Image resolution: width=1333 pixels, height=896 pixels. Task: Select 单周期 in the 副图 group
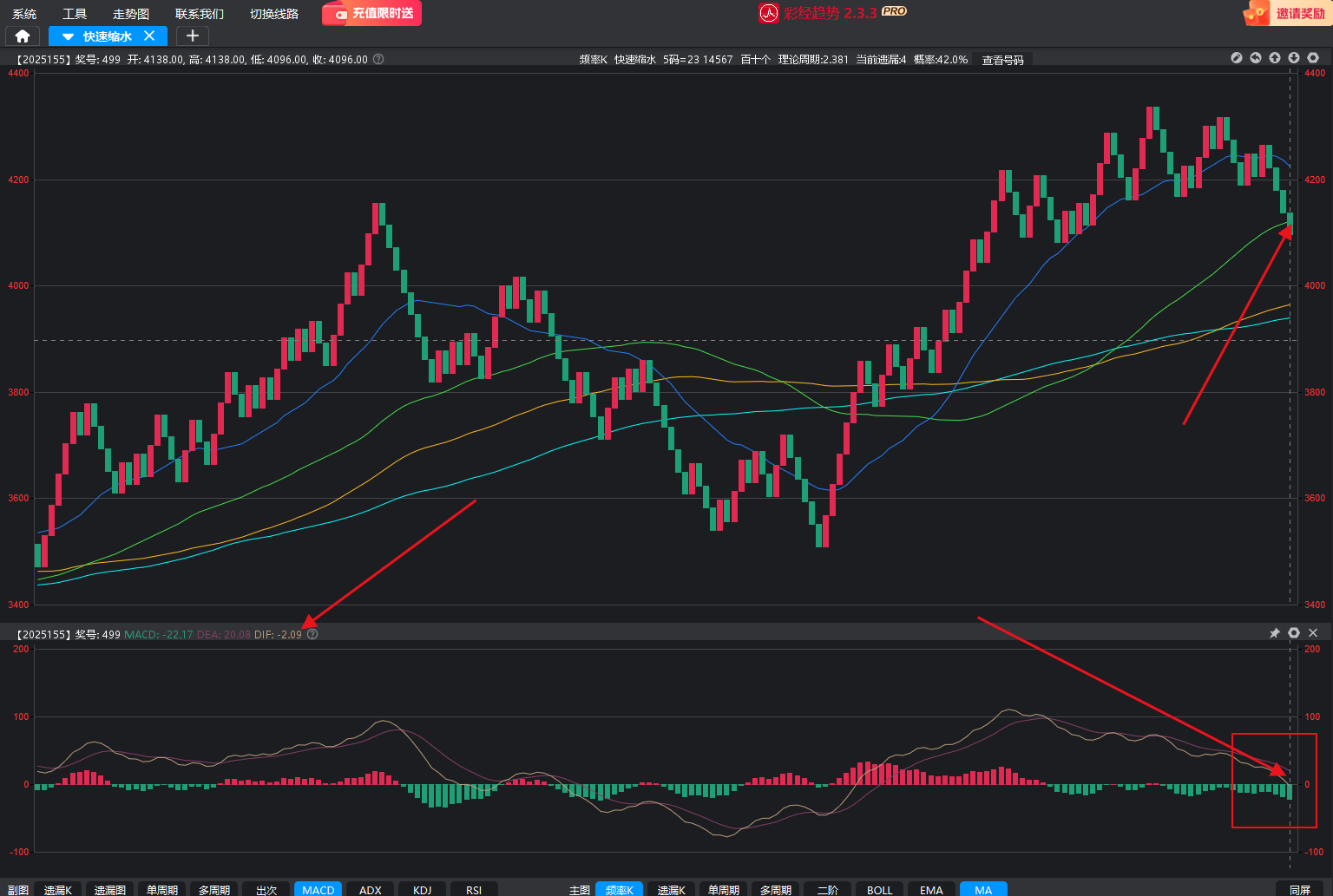[162, 889]
